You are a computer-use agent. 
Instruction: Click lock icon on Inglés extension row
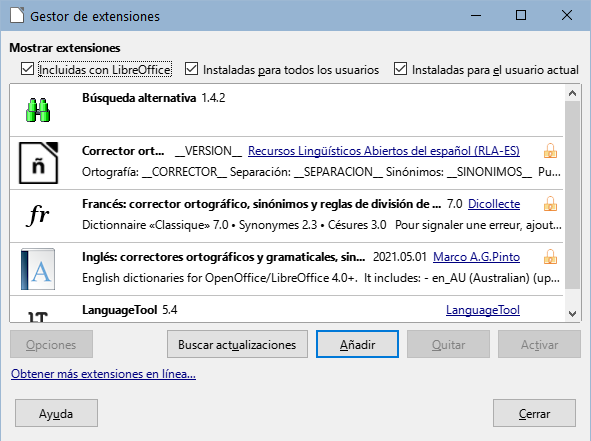(550, 257)
